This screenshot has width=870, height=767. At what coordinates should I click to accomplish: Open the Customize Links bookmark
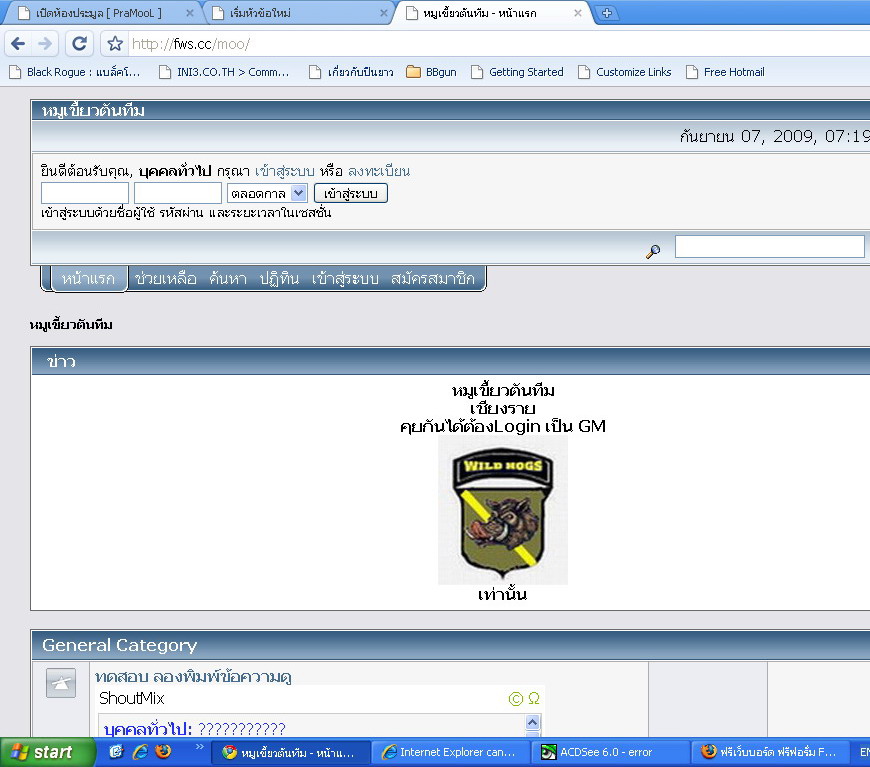point(624,72)
